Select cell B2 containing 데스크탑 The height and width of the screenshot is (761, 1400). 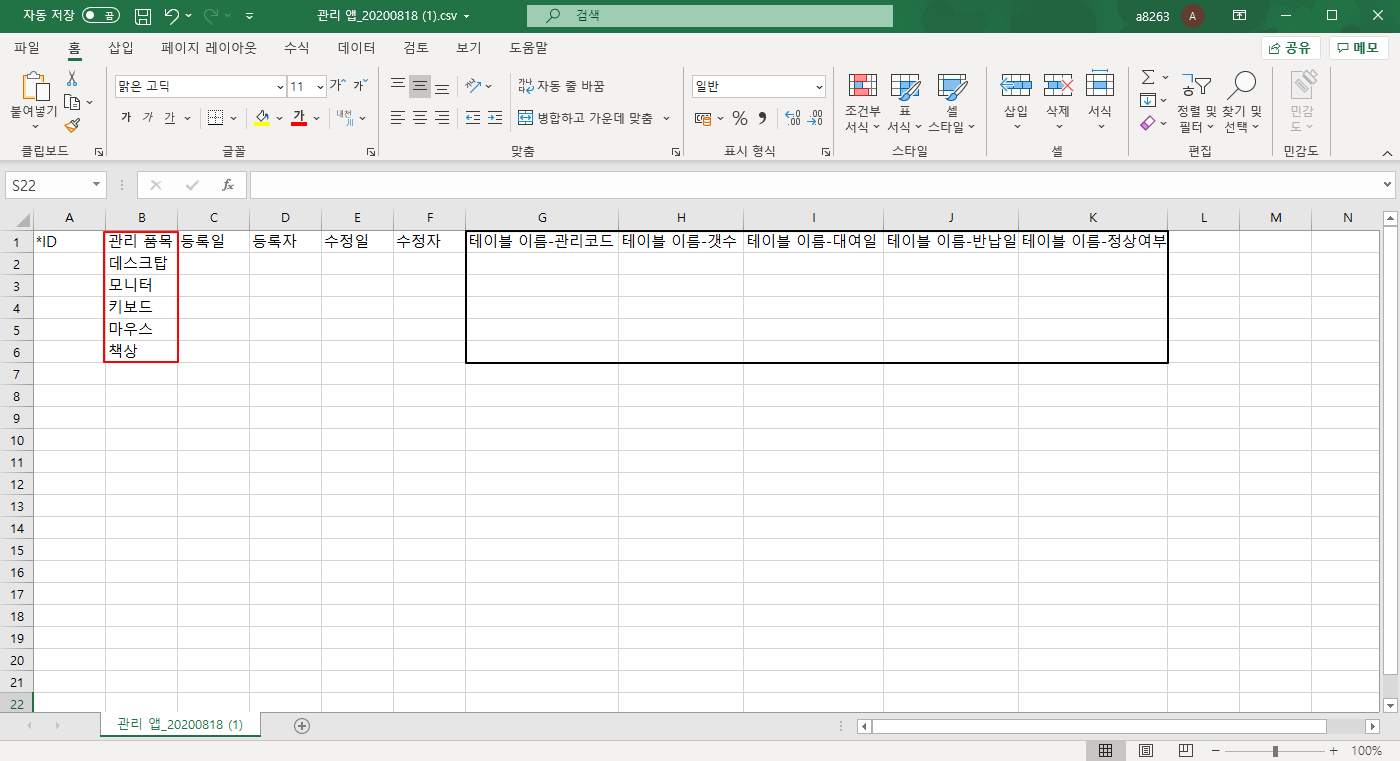[141, 264]
